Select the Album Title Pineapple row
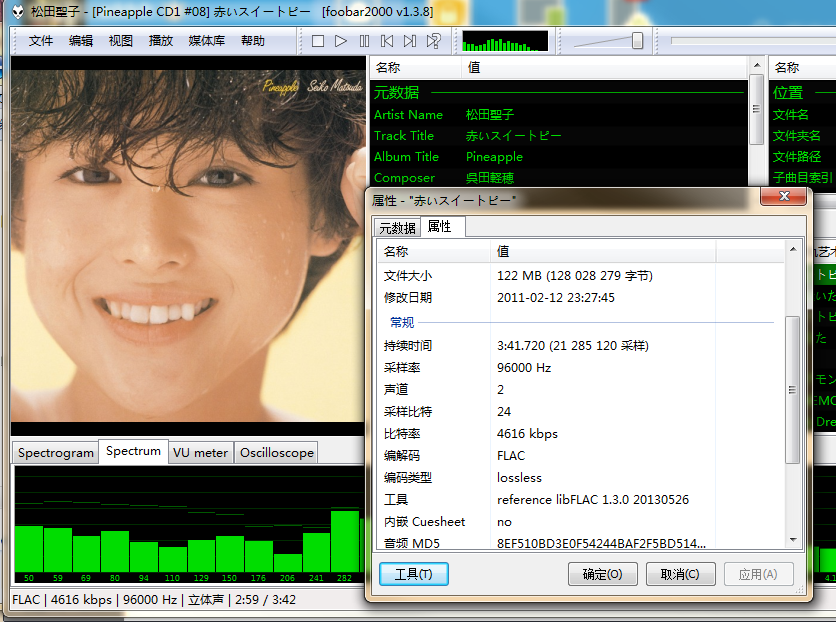The image size is (836, 622). click(x=559, y=157)
